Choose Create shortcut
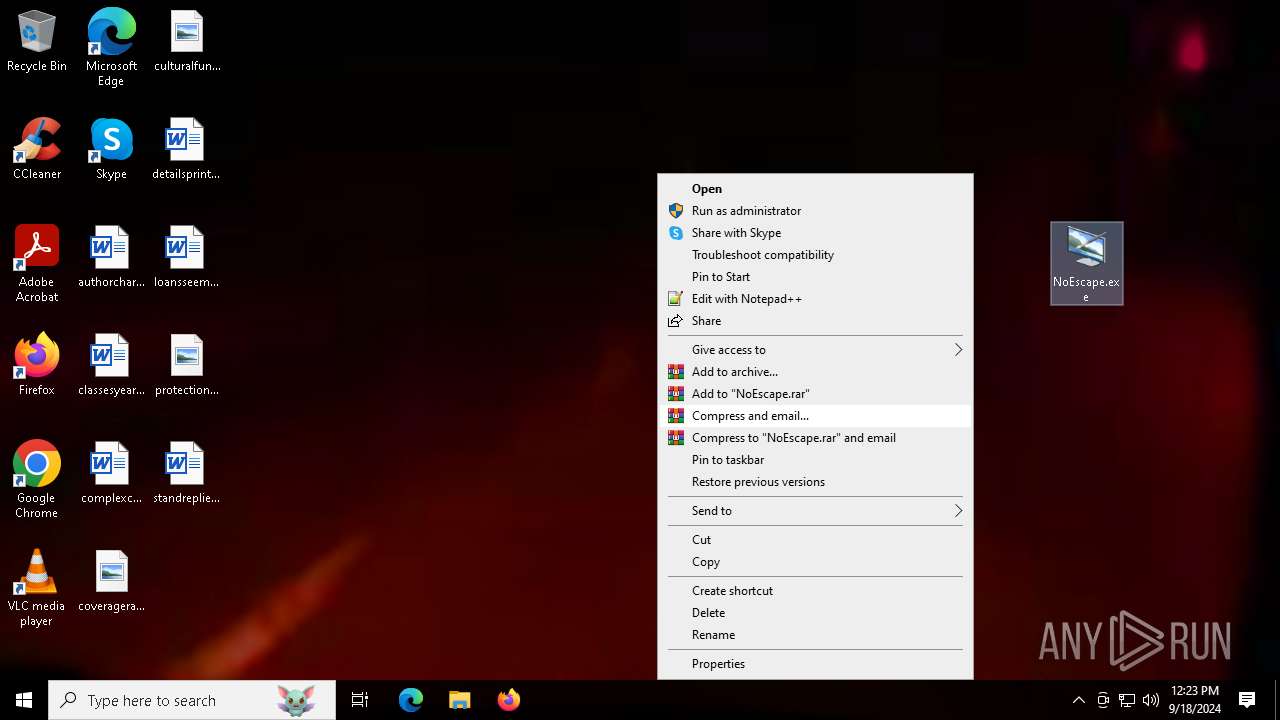The width and height of the screenshot is (1280, 720). pyautogui.click(x=815, y=591)
